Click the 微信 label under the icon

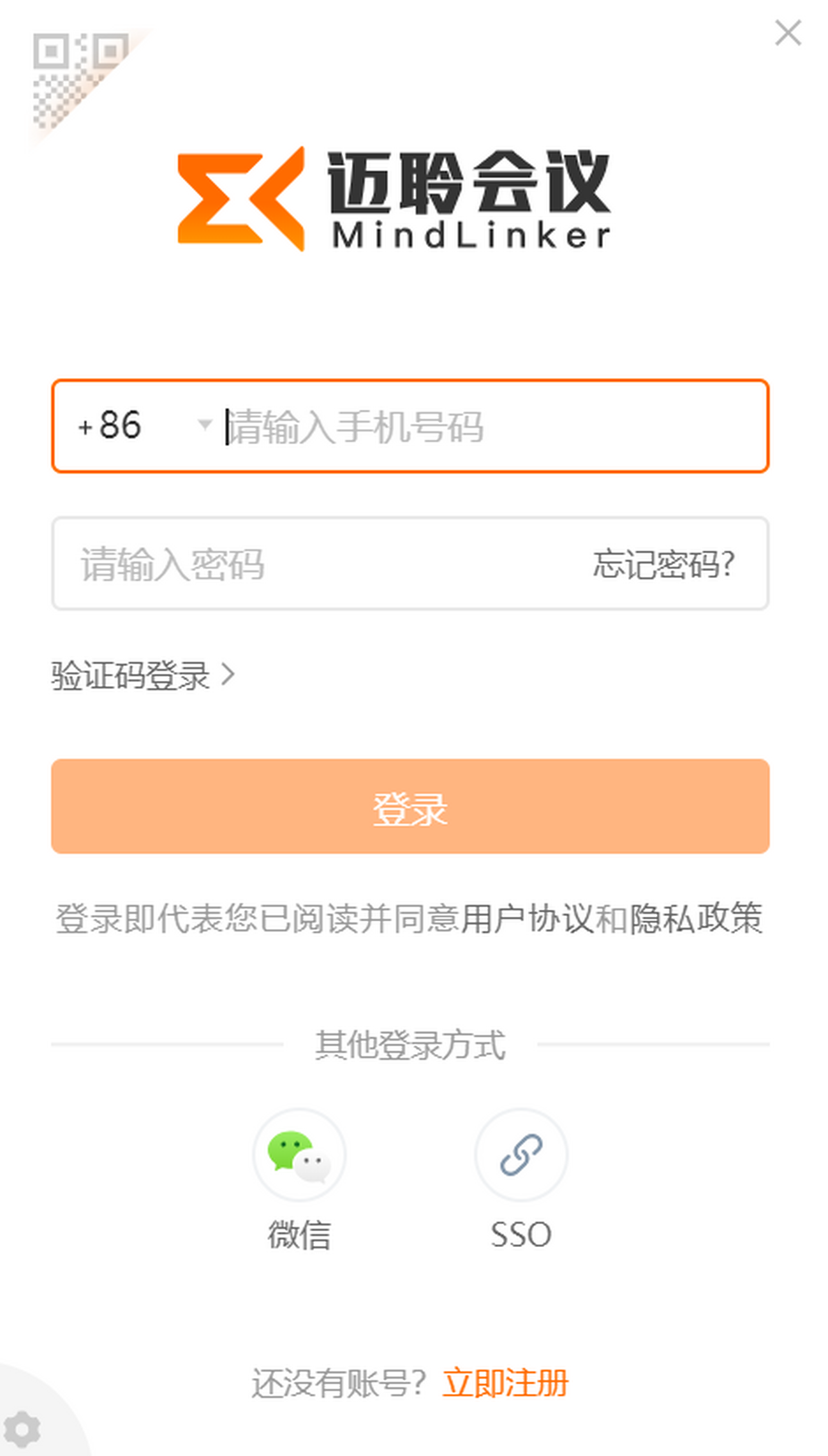point(299,1235)
